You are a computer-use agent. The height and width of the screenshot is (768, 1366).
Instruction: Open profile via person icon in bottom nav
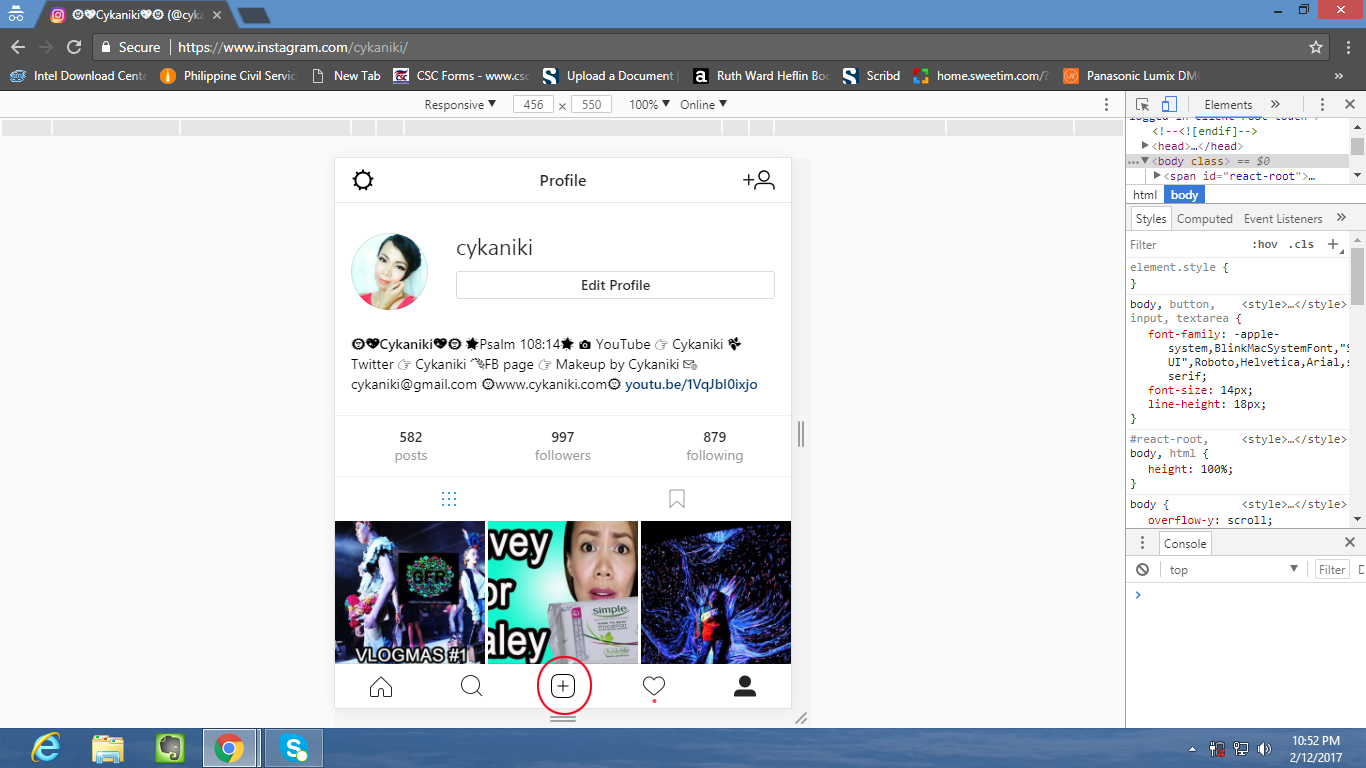[x=744, y=687]
